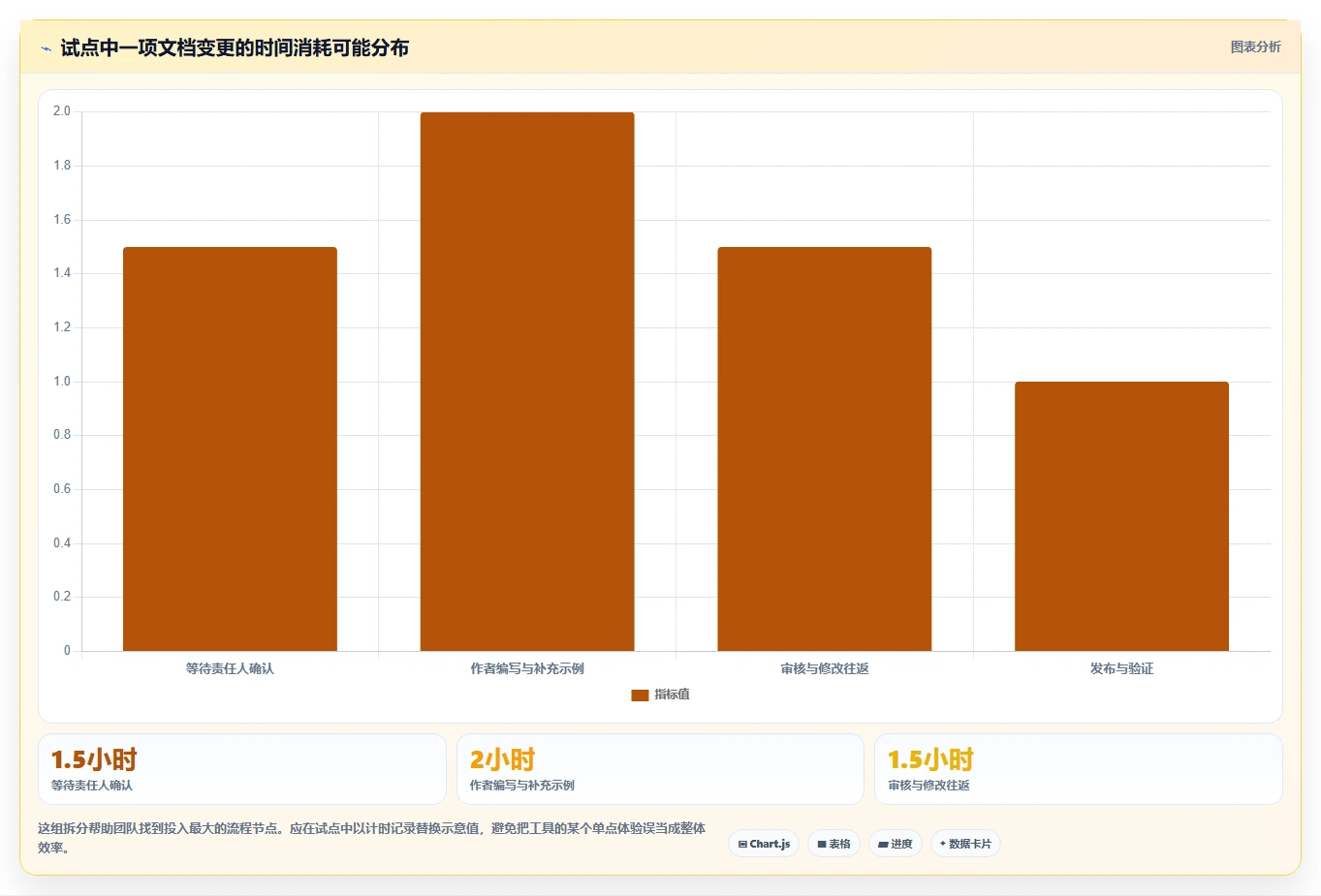
Task: Click the icon in the 进度 chip
Action: point(883,845)
